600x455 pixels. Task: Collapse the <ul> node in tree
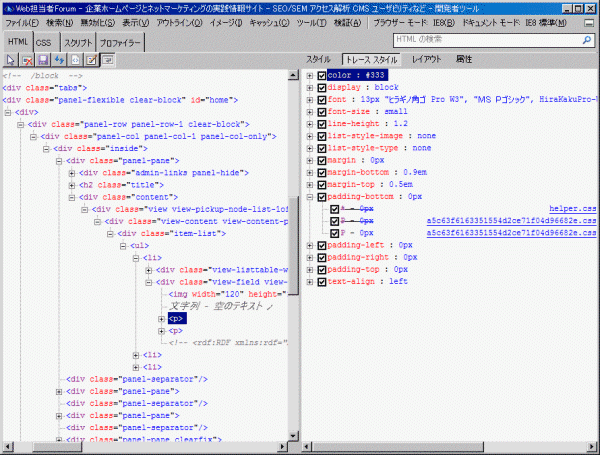(123, 246)
